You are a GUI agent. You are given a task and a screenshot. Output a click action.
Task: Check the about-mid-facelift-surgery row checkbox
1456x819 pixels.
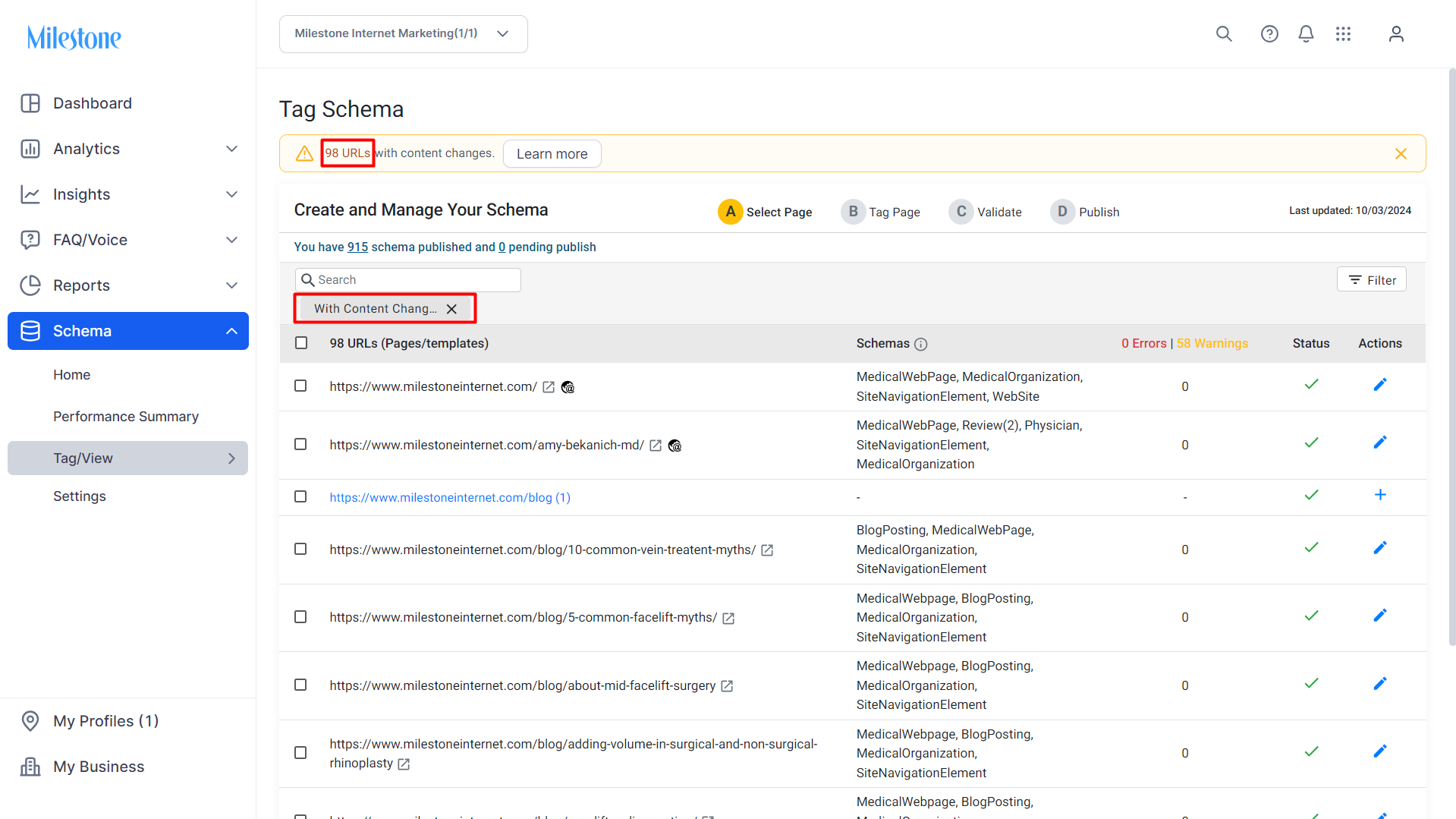point(300,685)
